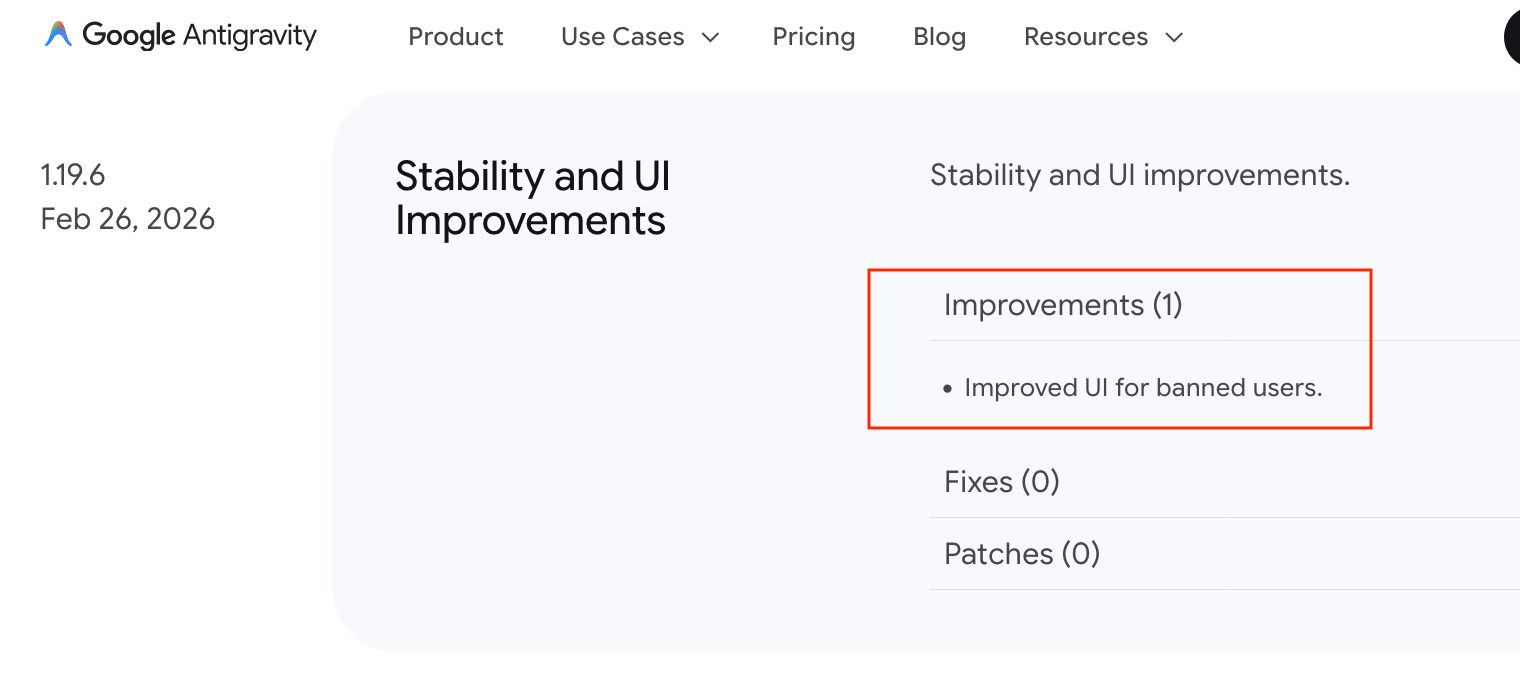Click the Google wordmark in the header
Viewport: 1520px width, 673px height.
[127, 35]
